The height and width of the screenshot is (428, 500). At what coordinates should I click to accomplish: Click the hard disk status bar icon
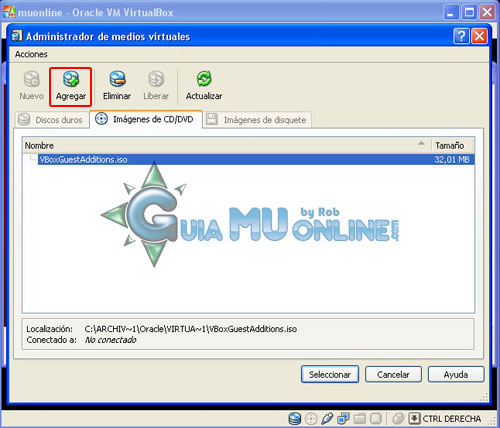(295, 418)
